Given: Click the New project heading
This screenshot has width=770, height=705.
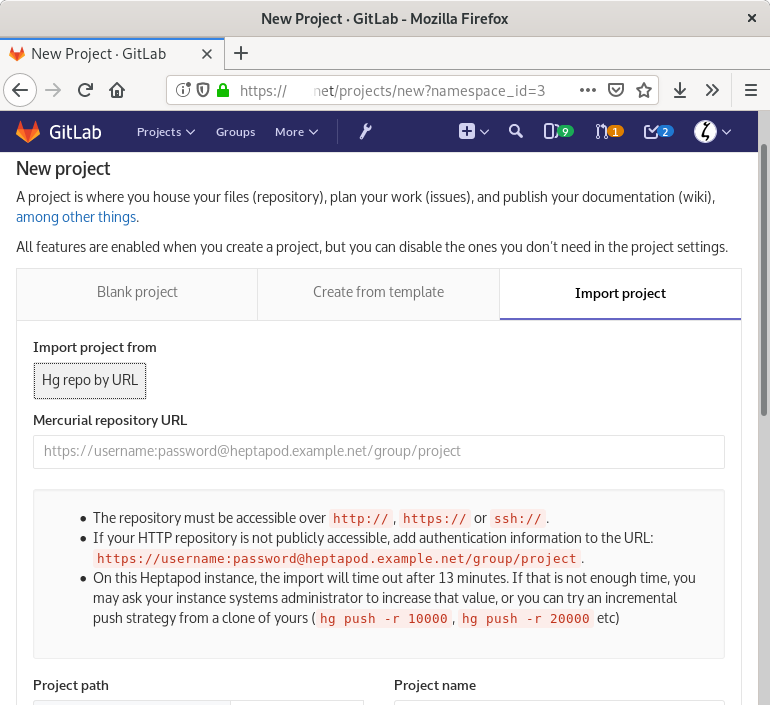Looking at the screenshot, I should click(63, 169).
